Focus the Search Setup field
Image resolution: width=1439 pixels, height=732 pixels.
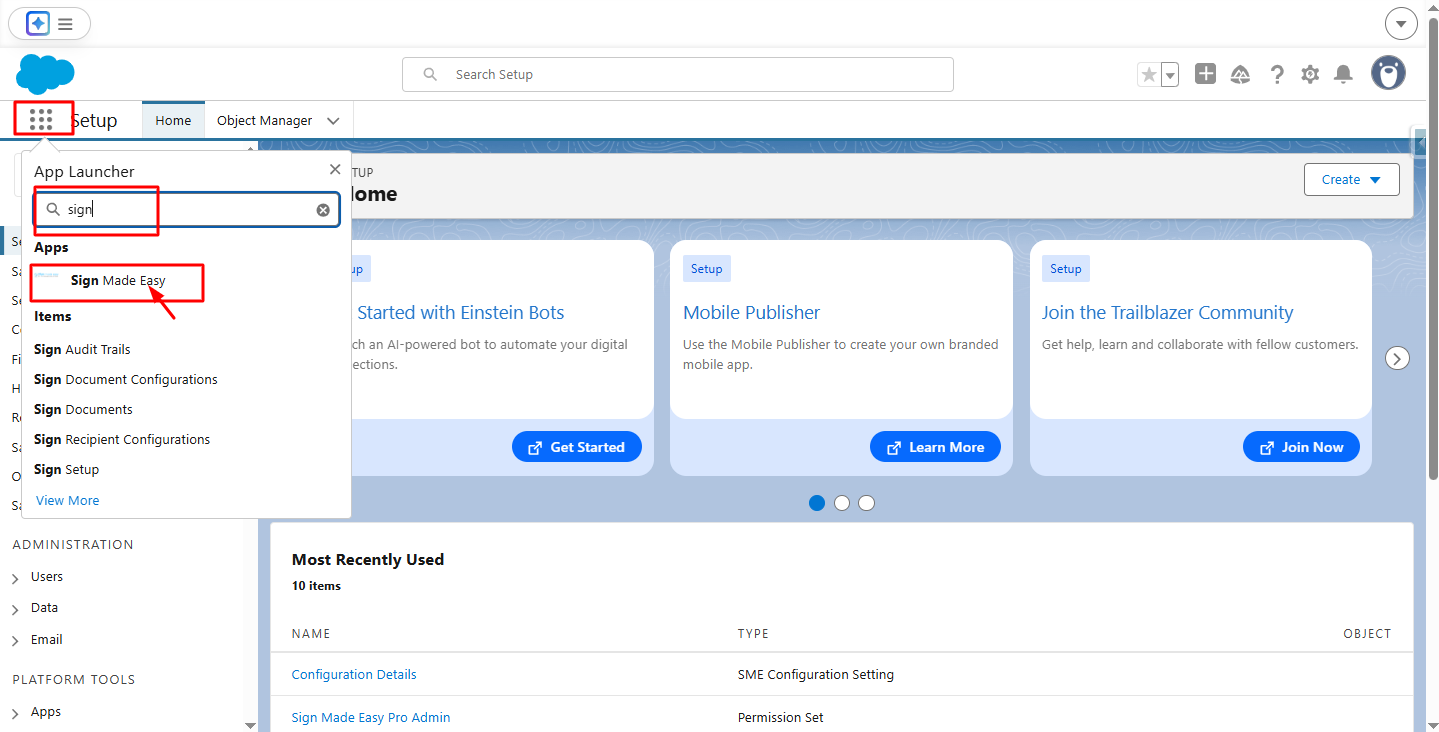(x=678, y=74)
